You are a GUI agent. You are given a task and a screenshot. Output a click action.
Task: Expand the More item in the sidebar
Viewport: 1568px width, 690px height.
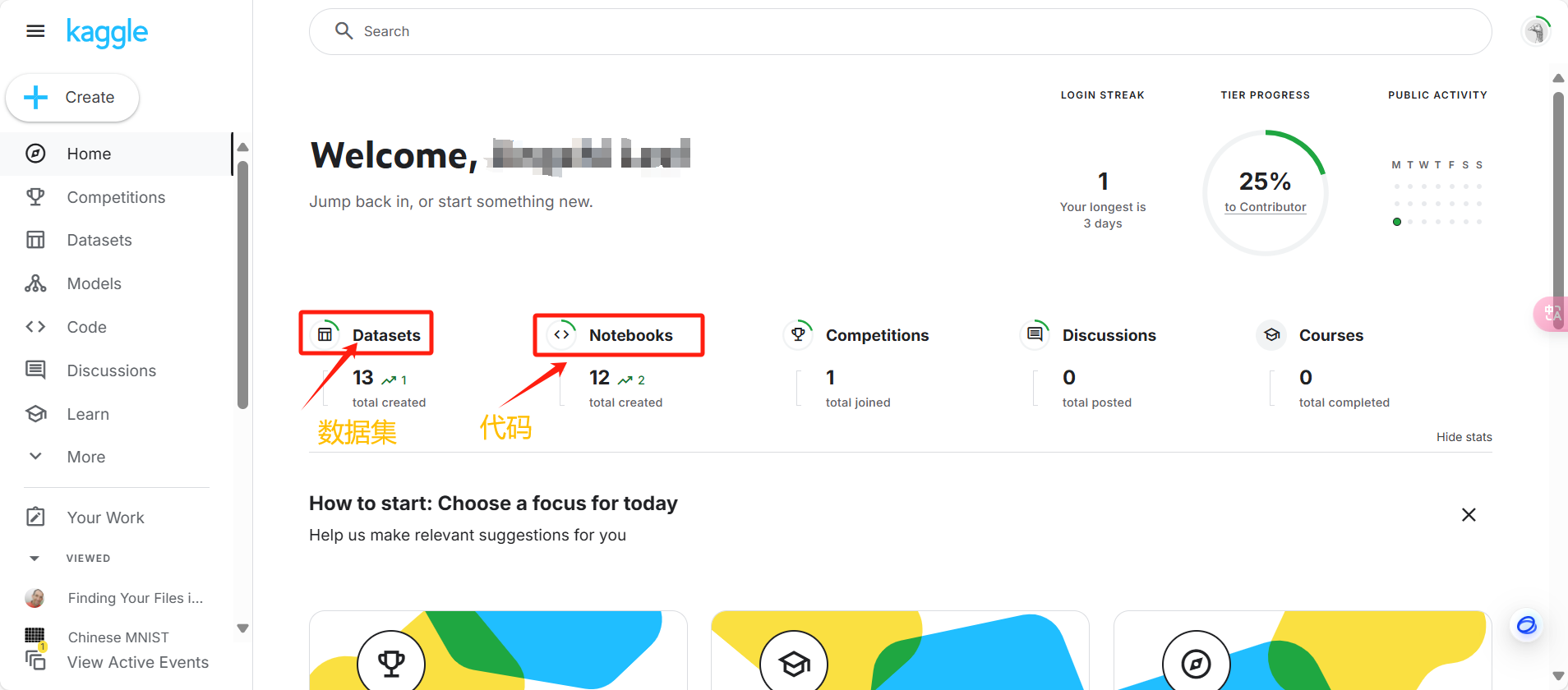pyautogui.click(x=85, y=456)
